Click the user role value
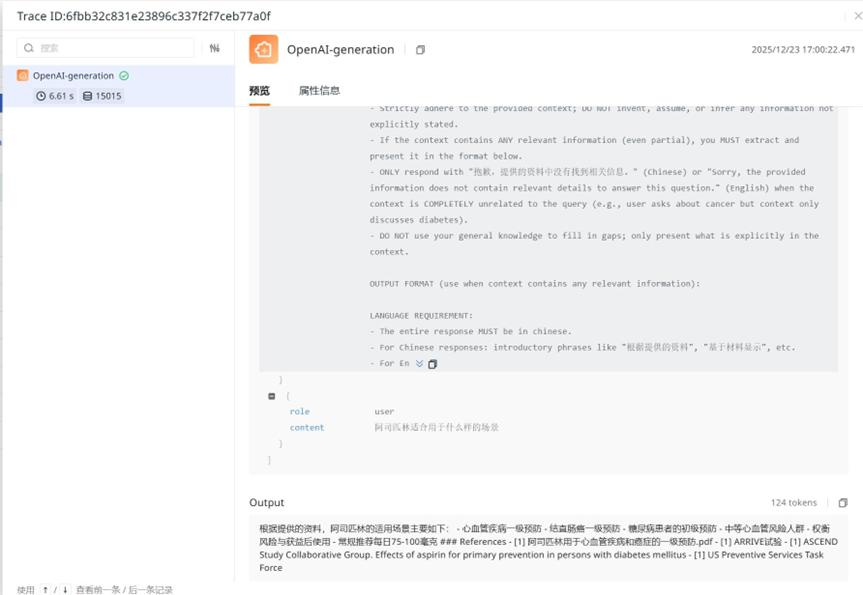Viewport: 863px width, 595px height. 384,412
